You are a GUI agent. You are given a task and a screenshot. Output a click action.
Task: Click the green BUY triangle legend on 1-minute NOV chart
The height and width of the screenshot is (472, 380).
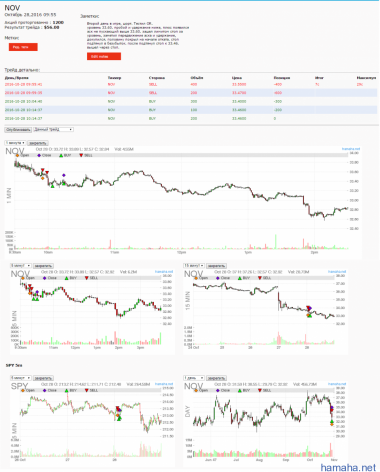click(61, 155)
